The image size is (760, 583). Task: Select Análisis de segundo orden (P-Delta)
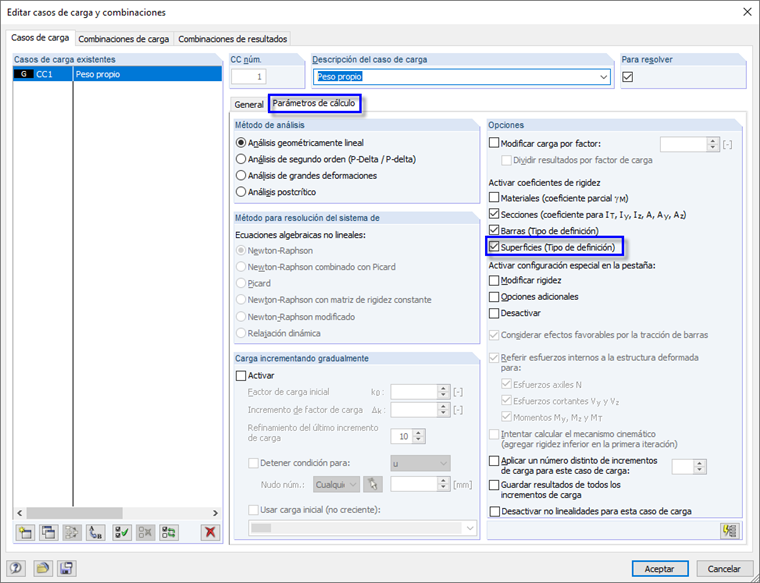[326, 159]
